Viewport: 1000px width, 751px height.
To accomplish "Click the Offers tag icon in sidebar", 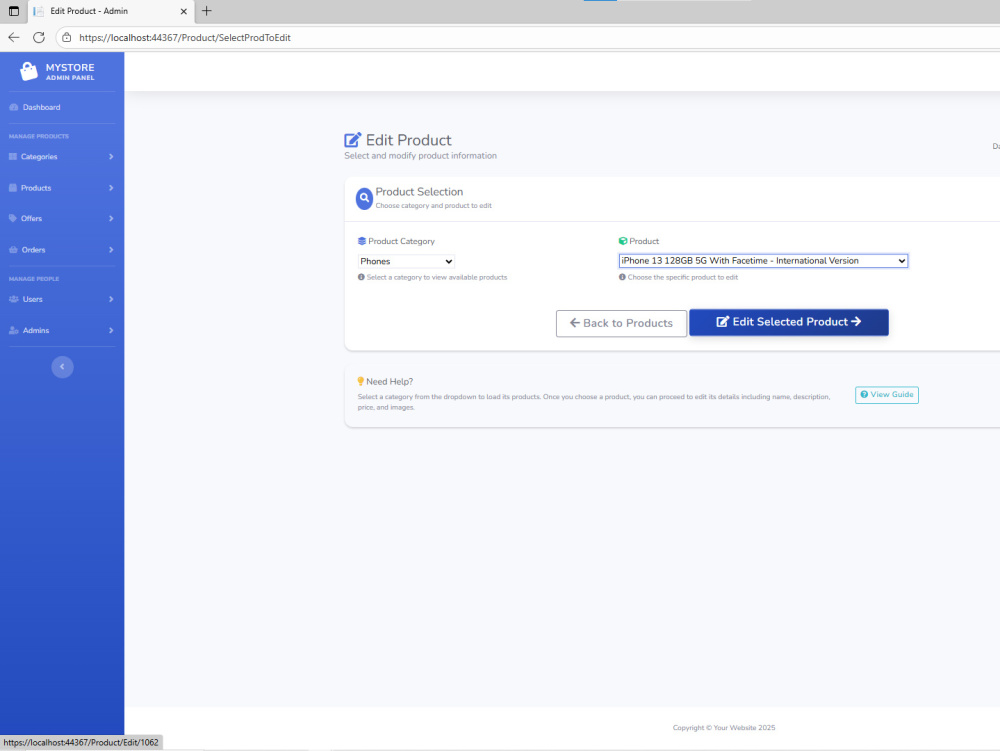I will coord(13,218).
